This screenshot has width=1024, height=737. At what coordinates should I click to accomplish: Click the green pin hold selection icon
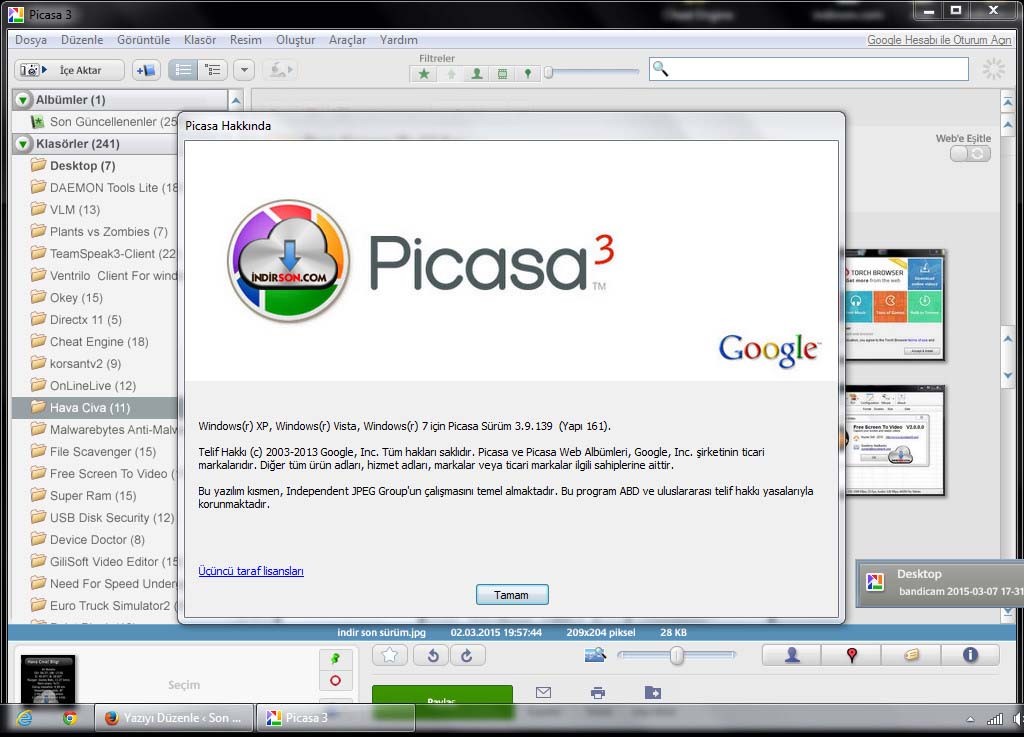point(336,659)
